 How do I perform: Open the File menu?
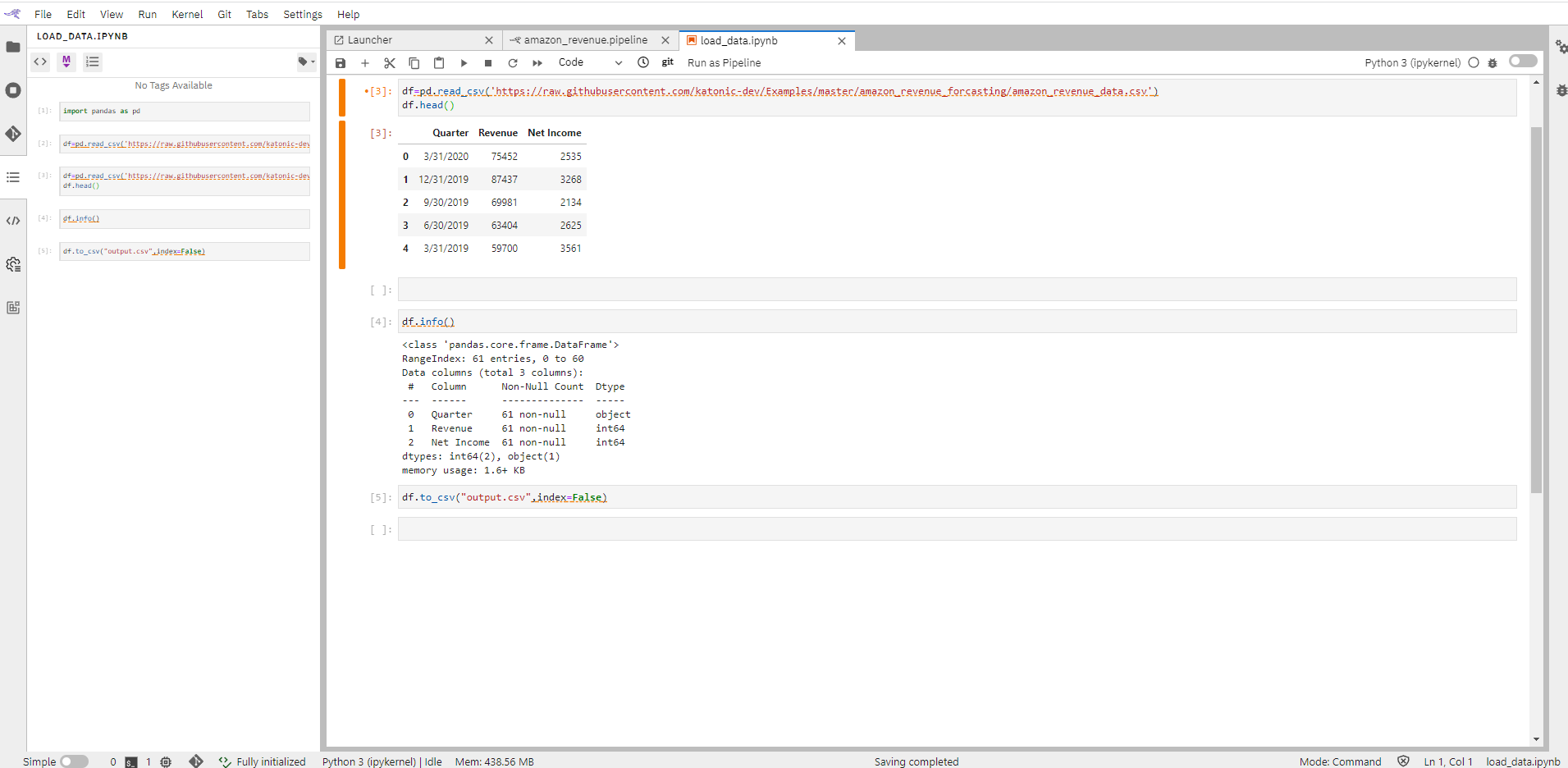point(43,14)
